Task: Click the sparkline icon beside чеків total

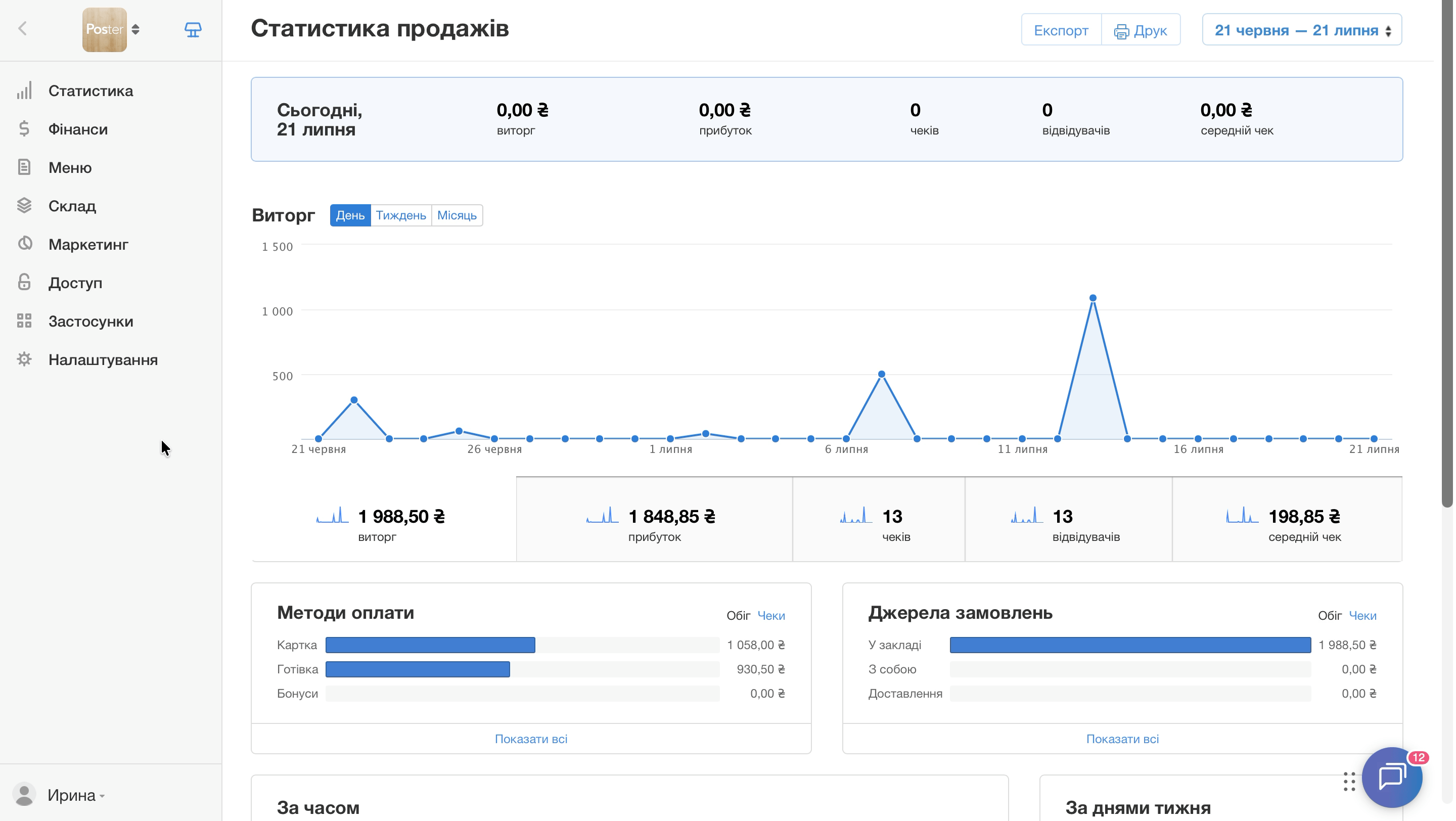Action: tap(856, 515)
